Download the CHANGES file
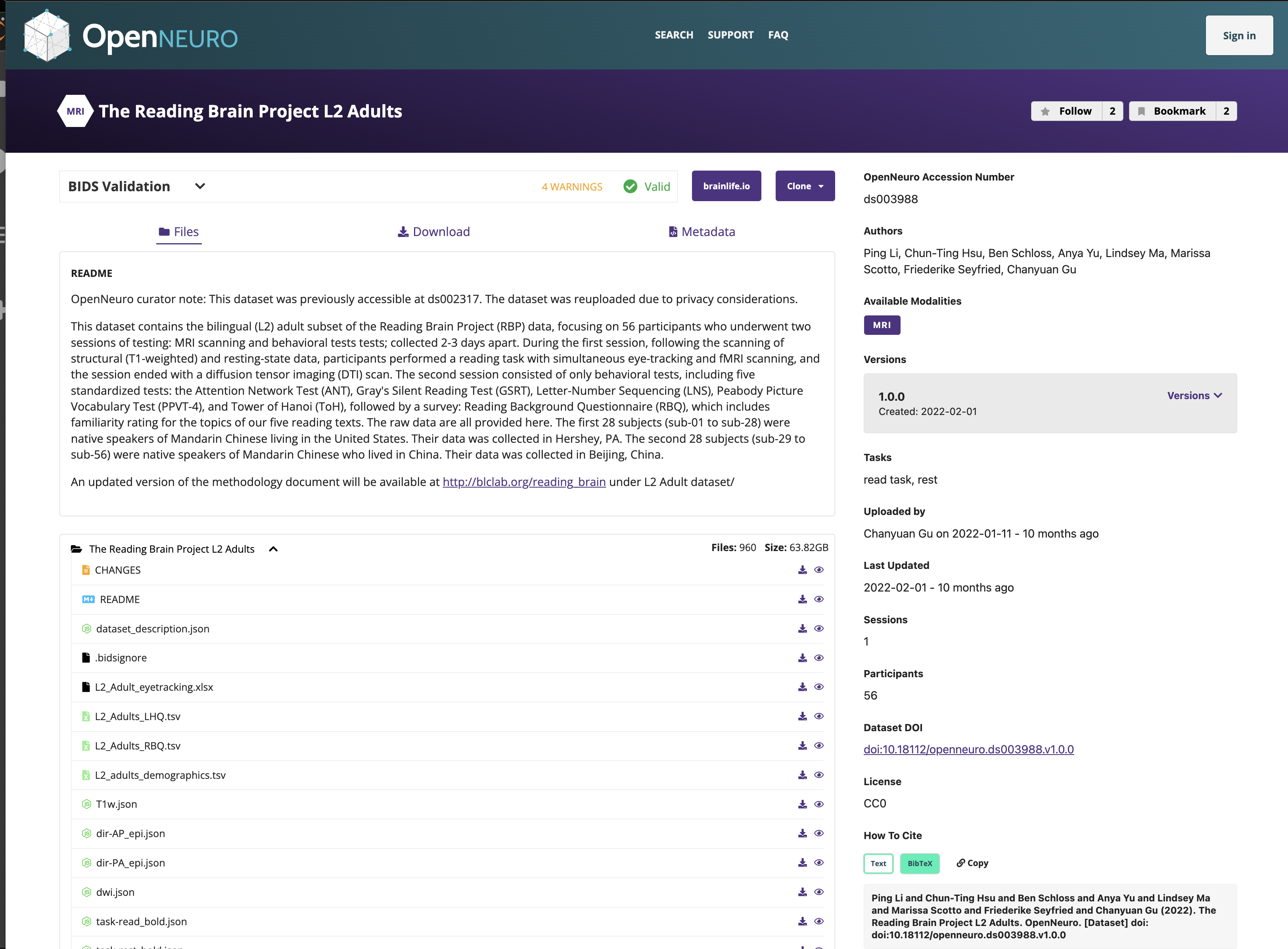1288x949 pixels. point(802,570)
